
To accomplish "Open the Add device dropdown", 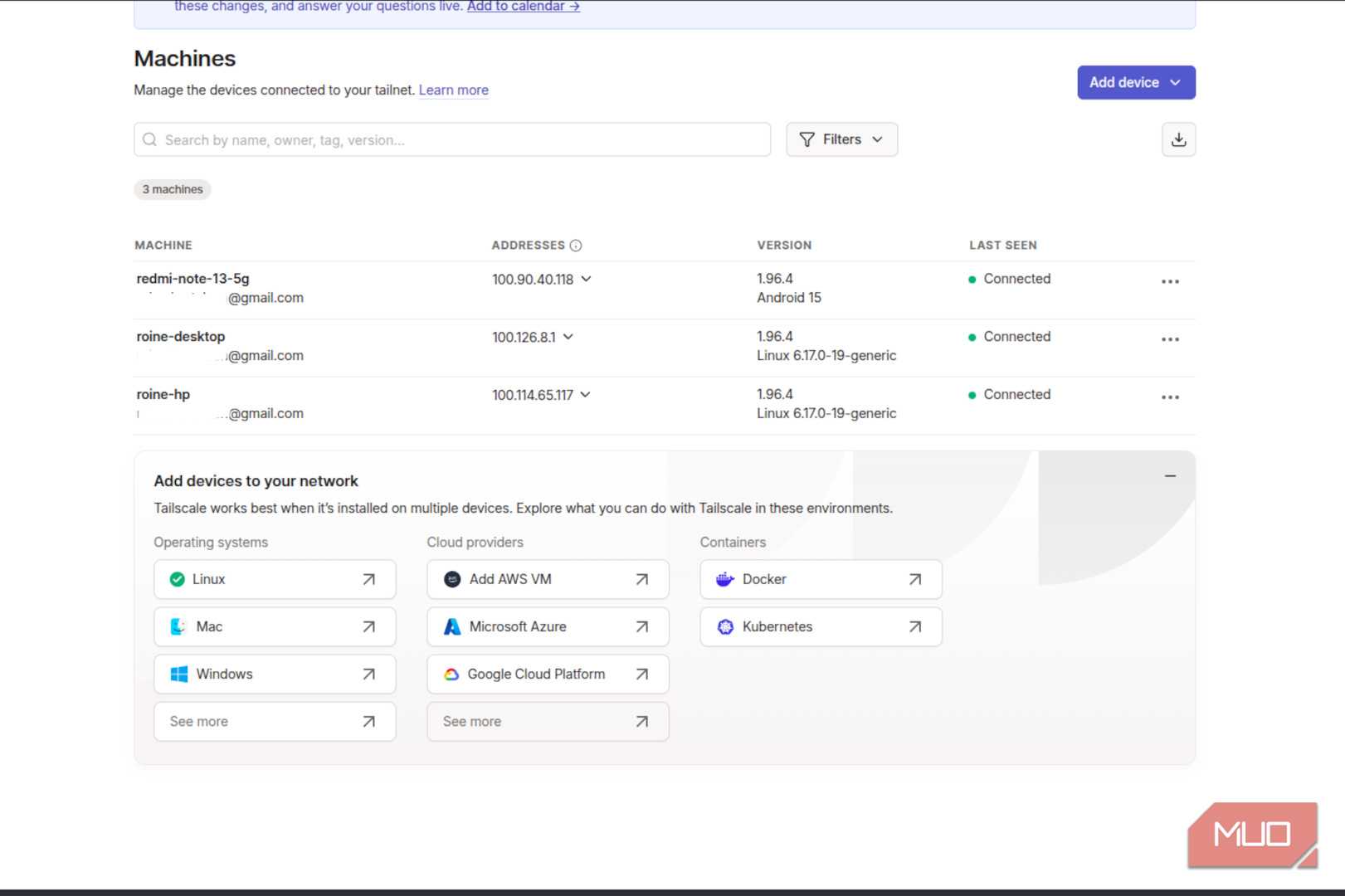I will [x=1136, y=82].
